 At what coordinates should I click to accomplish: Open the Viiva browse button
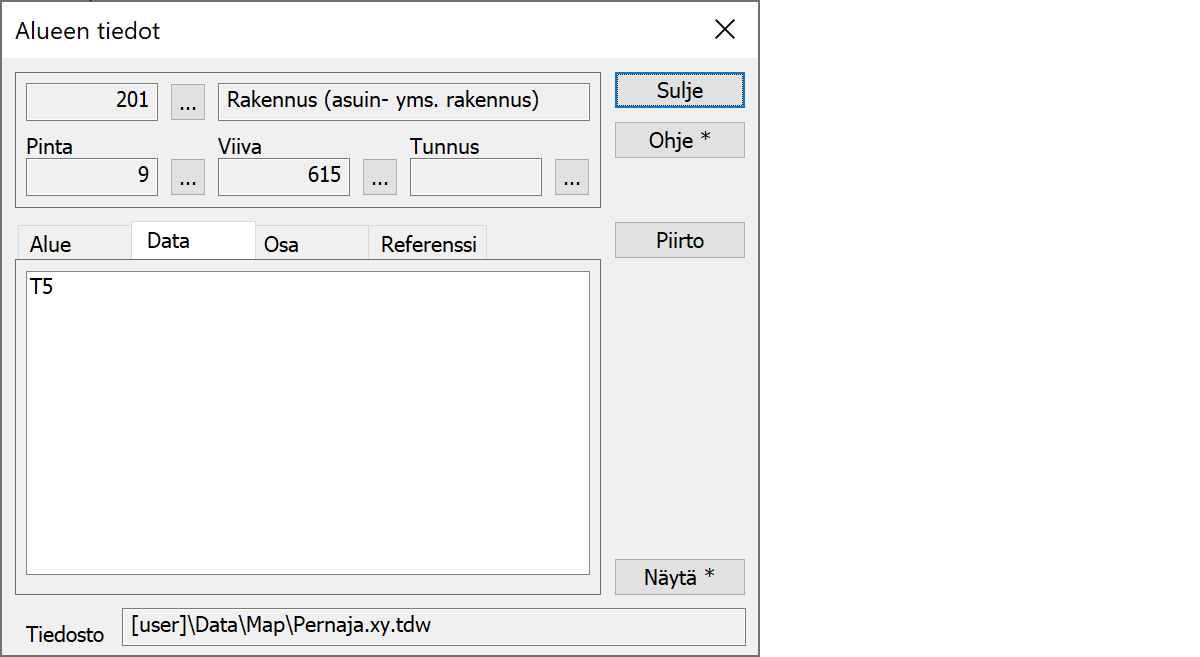tap(379, 177)
